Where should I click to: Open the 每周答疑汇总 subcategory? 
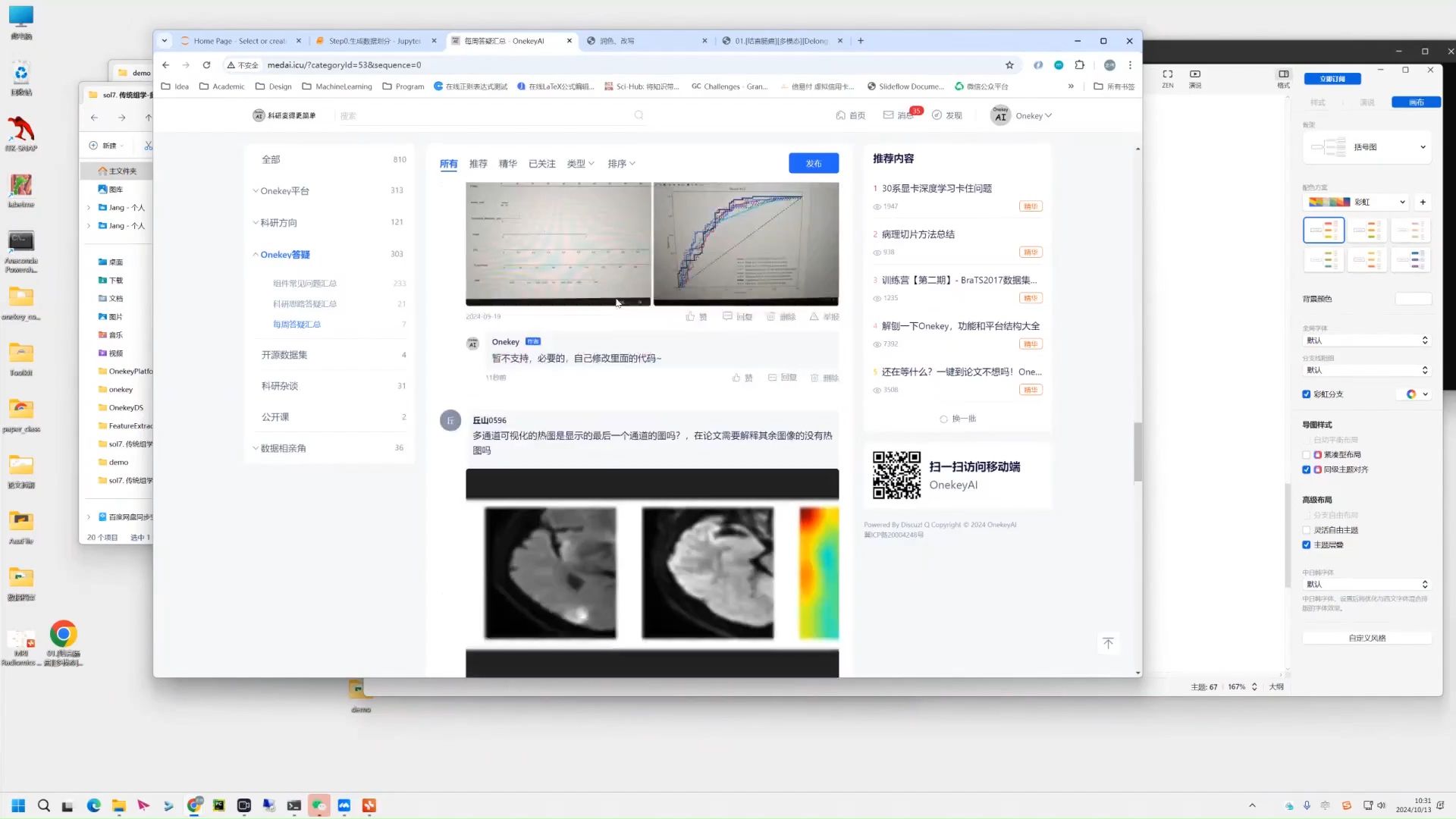click(x=297, y=325)
